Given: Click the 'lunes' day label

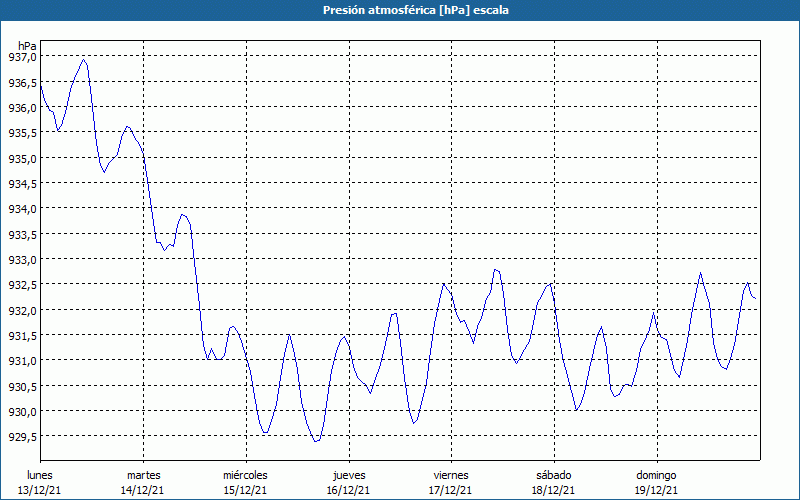Looking at the screenshot, I should click(40, 475).
